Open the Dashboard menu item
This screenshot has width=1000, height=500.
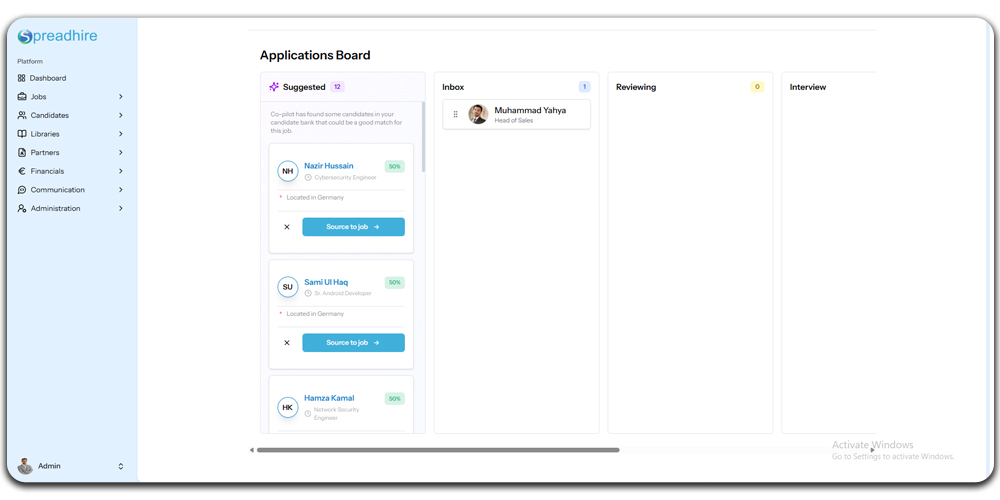[48, 78]
